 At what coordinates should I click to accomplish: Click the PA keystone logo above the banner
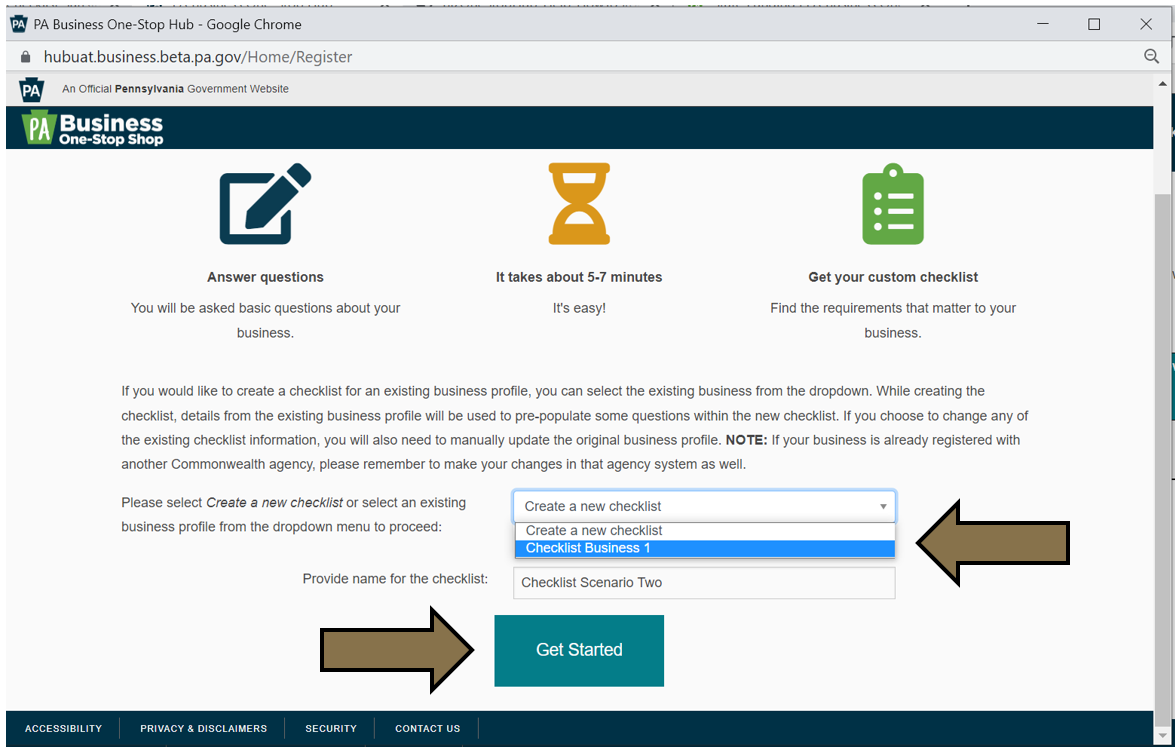click(x=31, y=88)
